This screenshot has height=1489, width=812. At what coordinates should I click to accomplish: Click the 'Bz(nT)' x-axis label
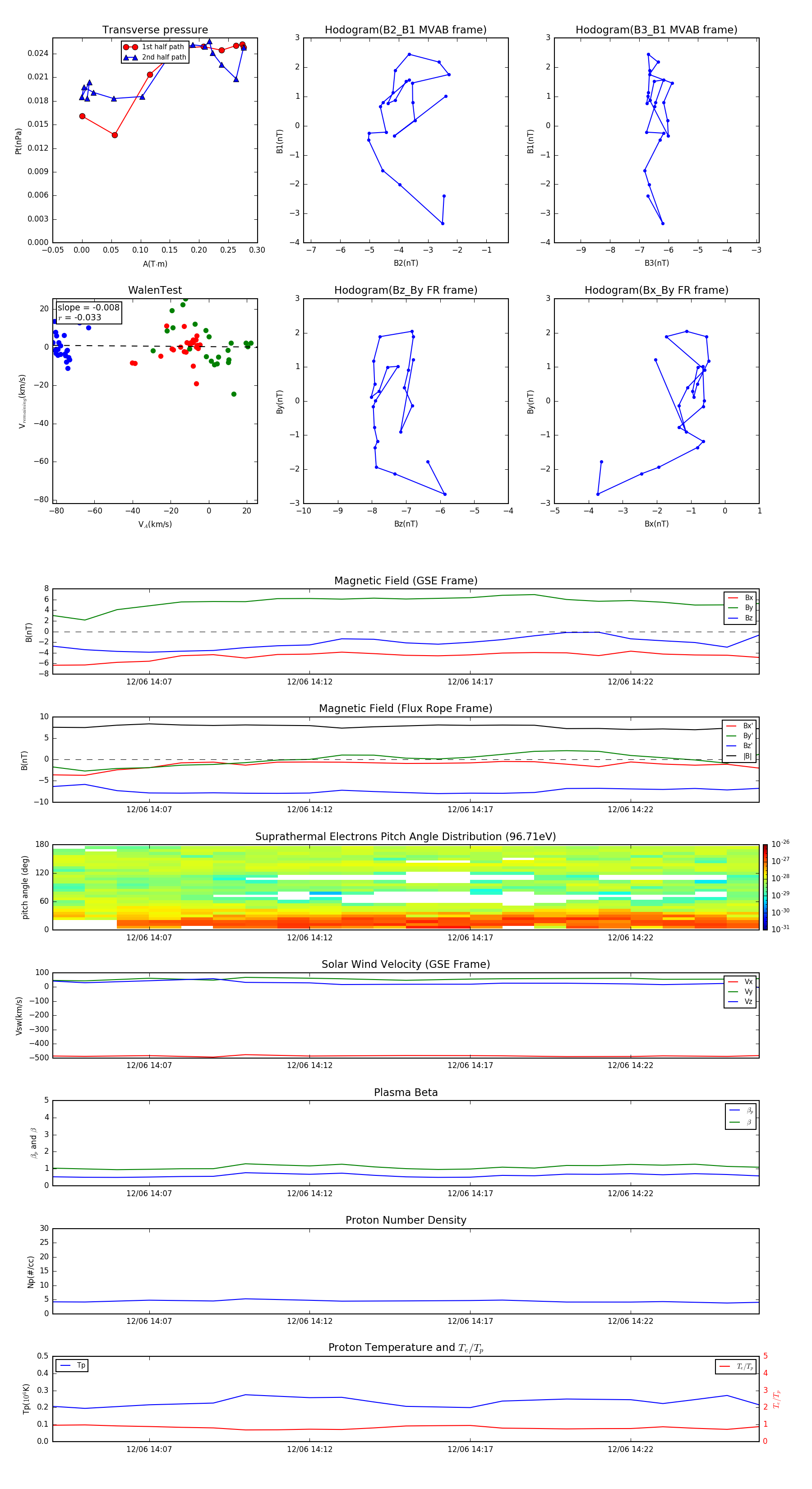click(x=406, y=524)
